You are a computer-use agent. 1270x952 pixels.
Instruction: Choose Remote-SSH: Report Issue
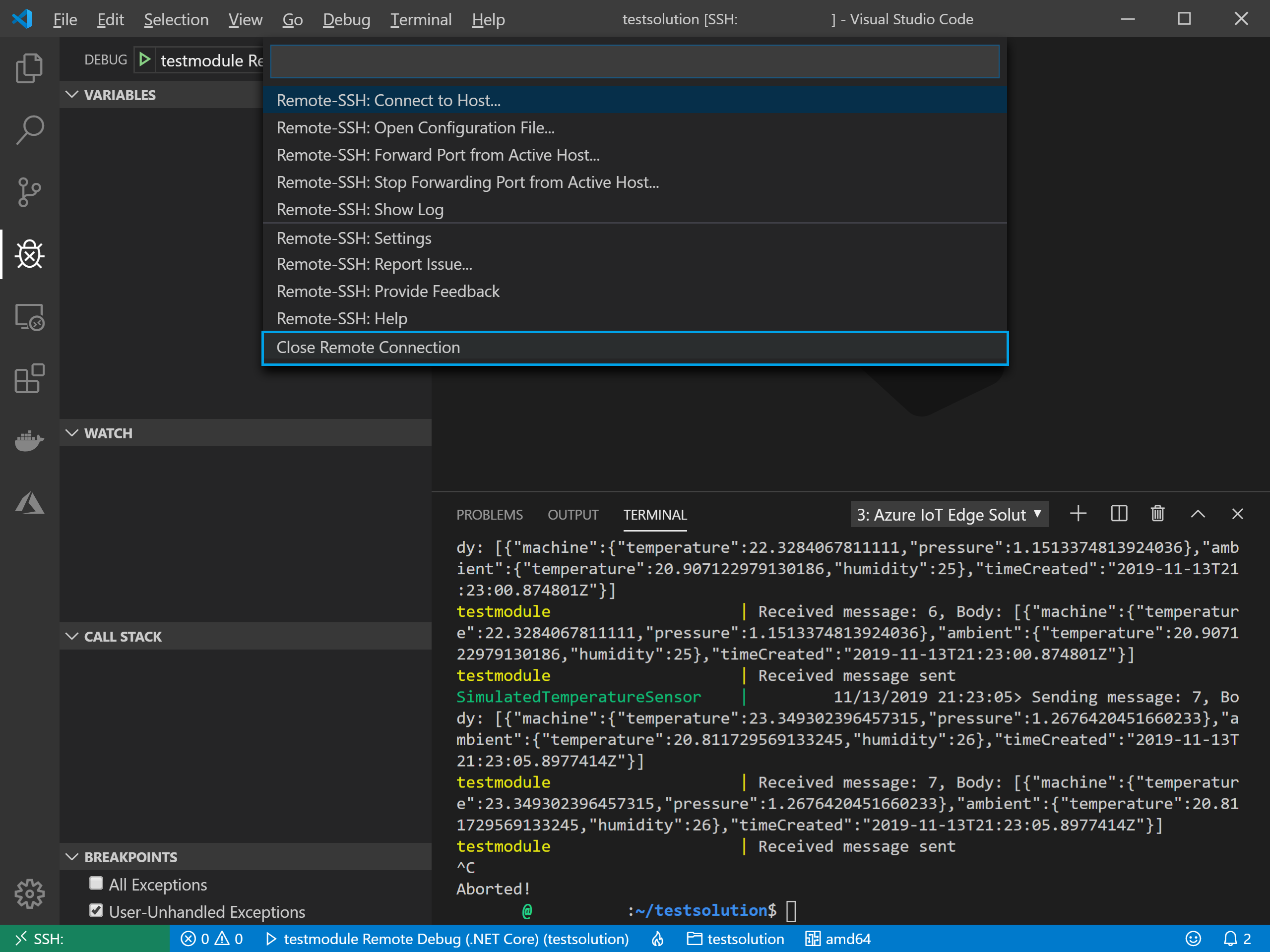pos(635,264)
